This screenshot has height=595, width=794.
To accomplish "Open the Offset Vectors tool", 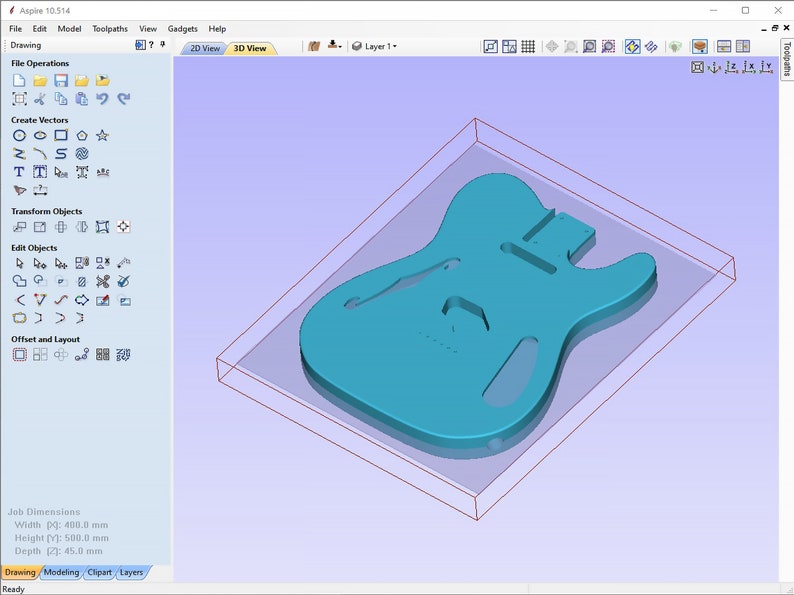I will click(19, 355).
